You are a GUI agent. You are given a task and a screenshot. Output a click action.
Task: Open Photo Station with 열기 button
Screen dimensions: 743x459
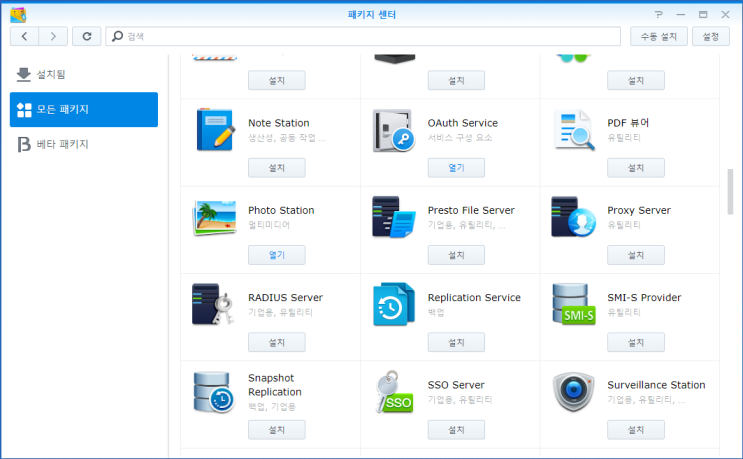coord(277,255)
